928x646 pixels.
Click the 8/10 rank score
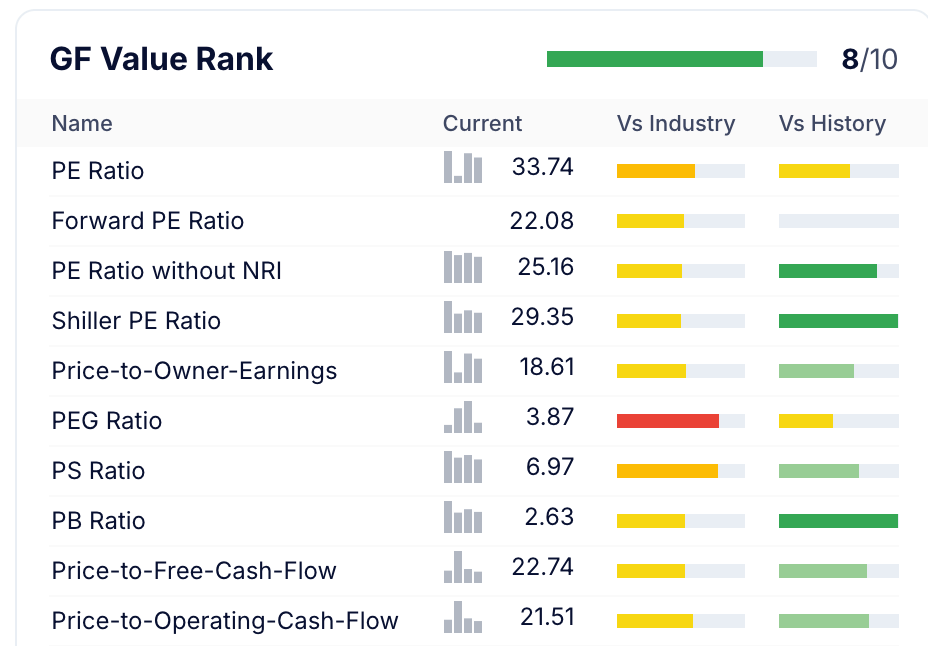click(869, 59)
